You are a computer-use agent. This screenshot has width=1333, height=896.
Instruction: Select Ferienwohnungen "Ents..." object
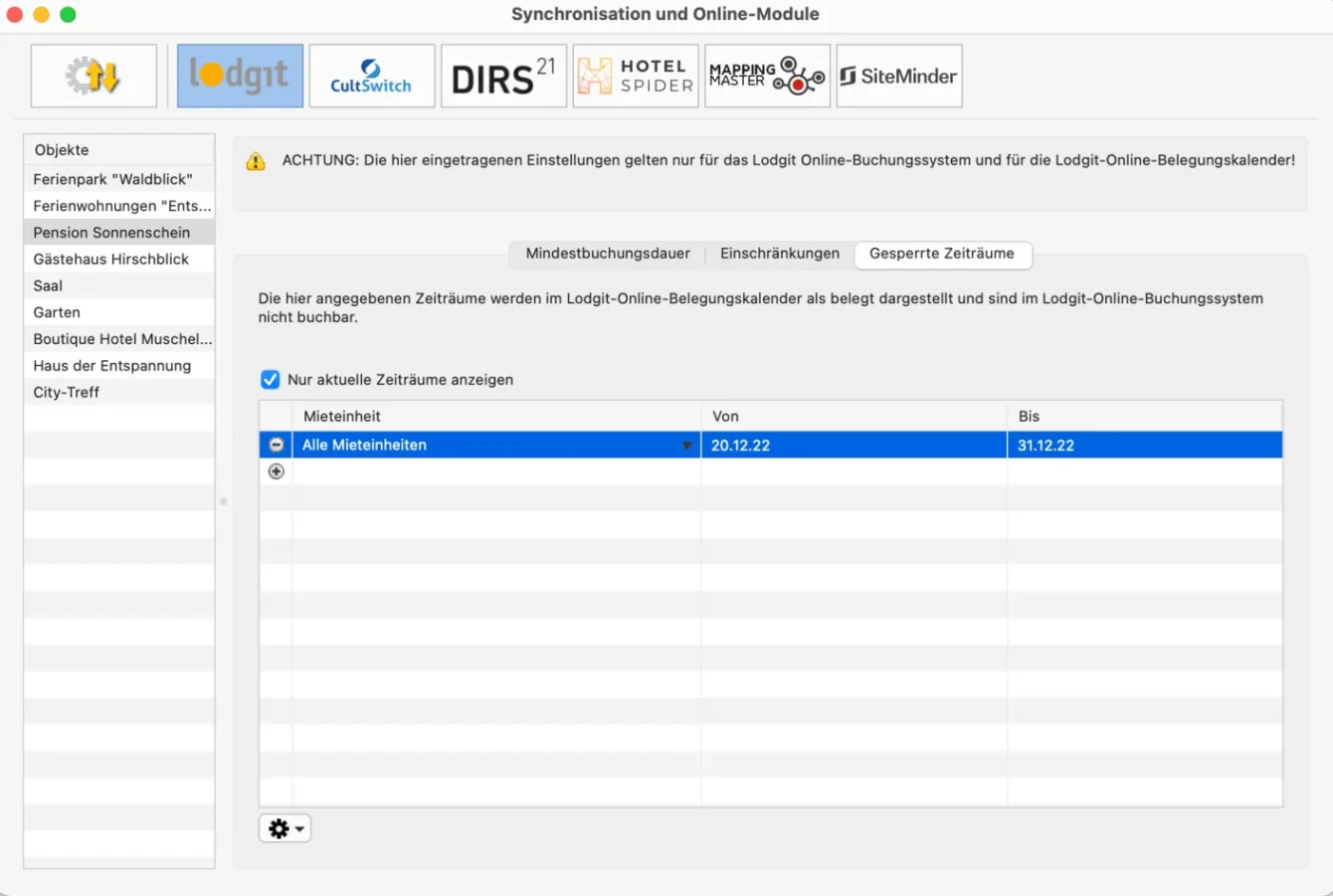(x=119, y=206)
